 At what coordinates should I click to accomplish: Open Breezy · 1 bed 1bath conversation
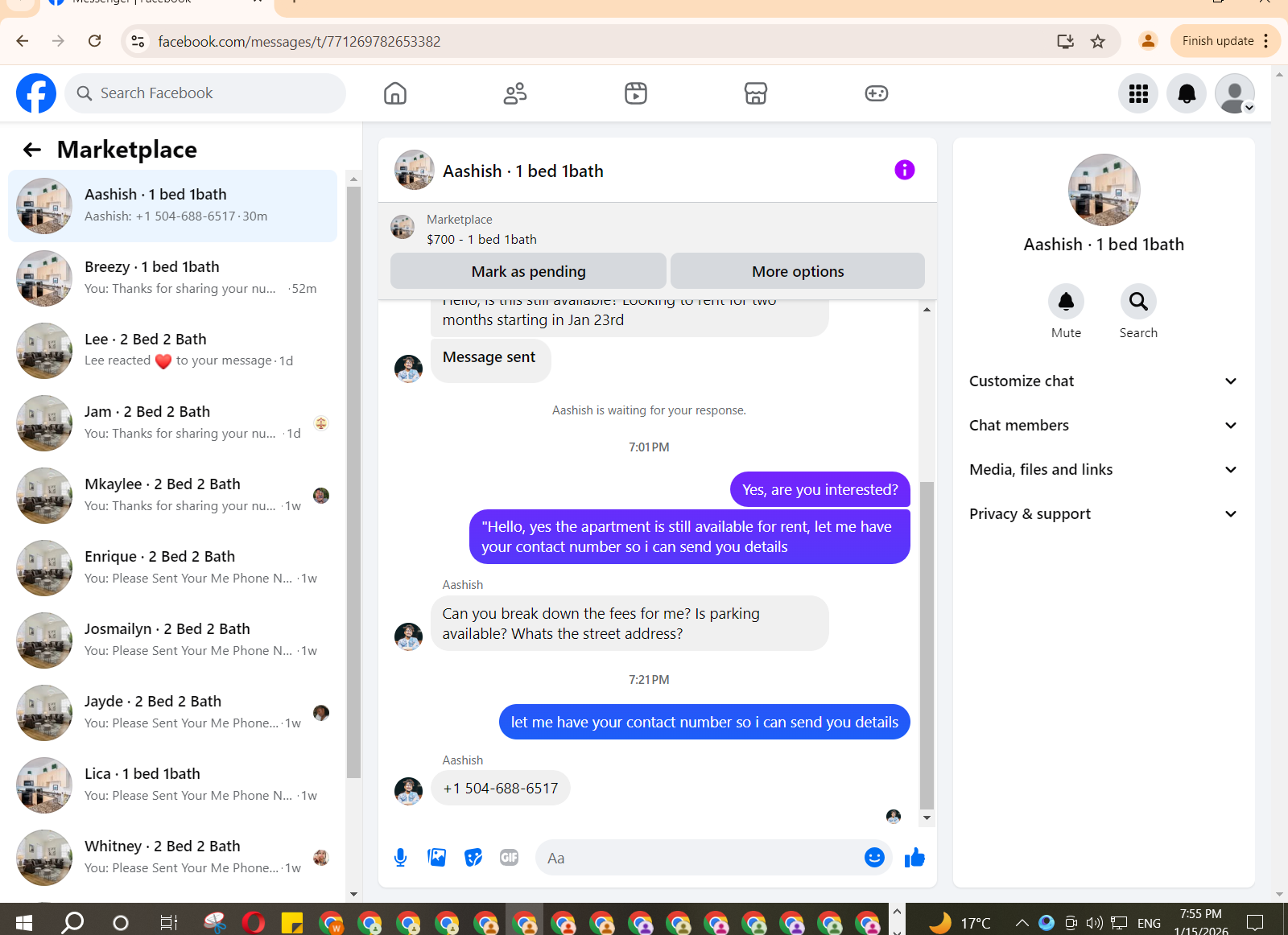172,278
